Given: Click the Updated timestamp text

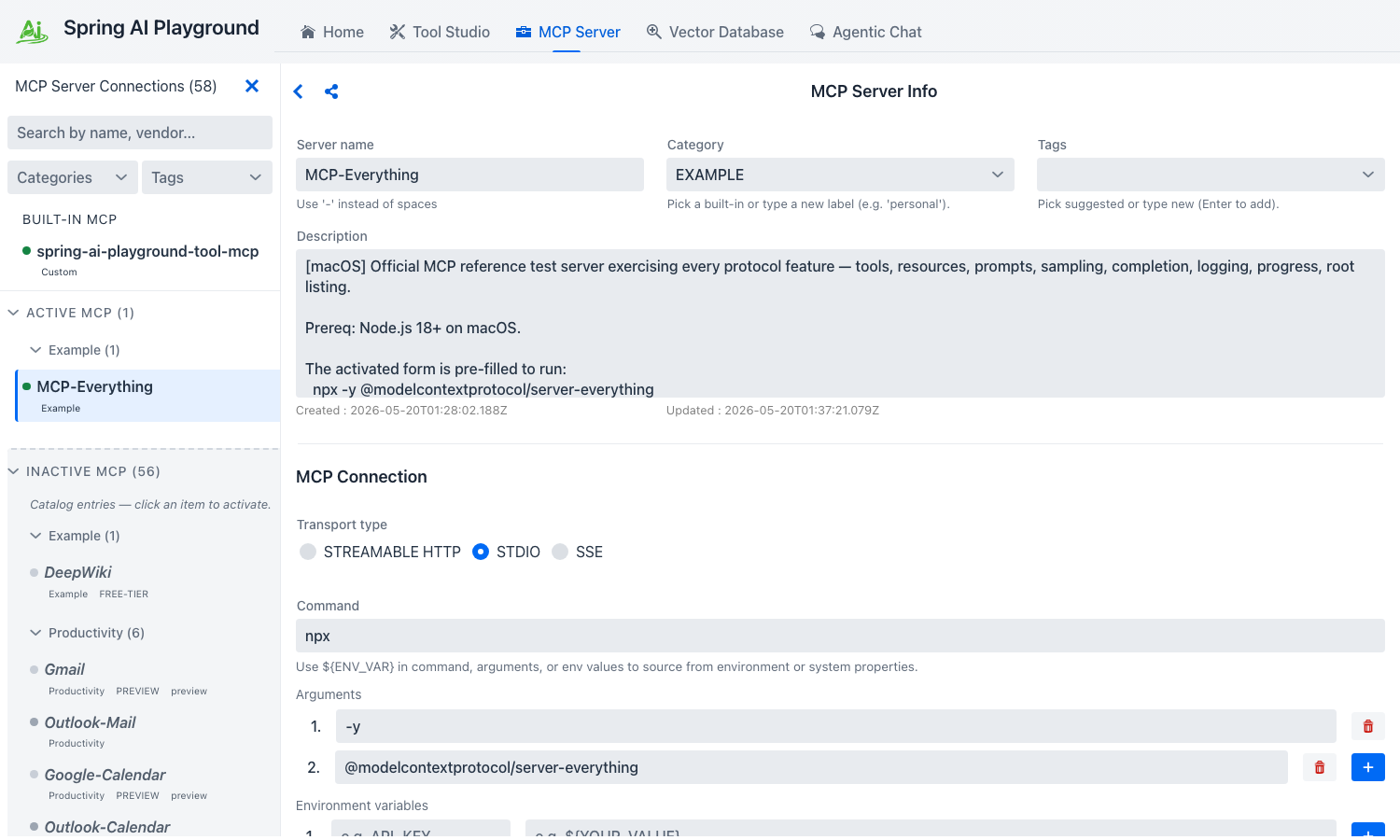Looking at the screenshot, I should (x=773, y=411).
